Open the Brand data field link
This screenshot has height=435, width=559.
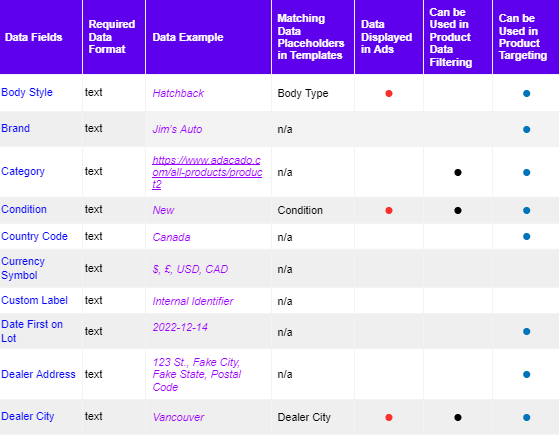pyautogui.click(x=16, y=128)
